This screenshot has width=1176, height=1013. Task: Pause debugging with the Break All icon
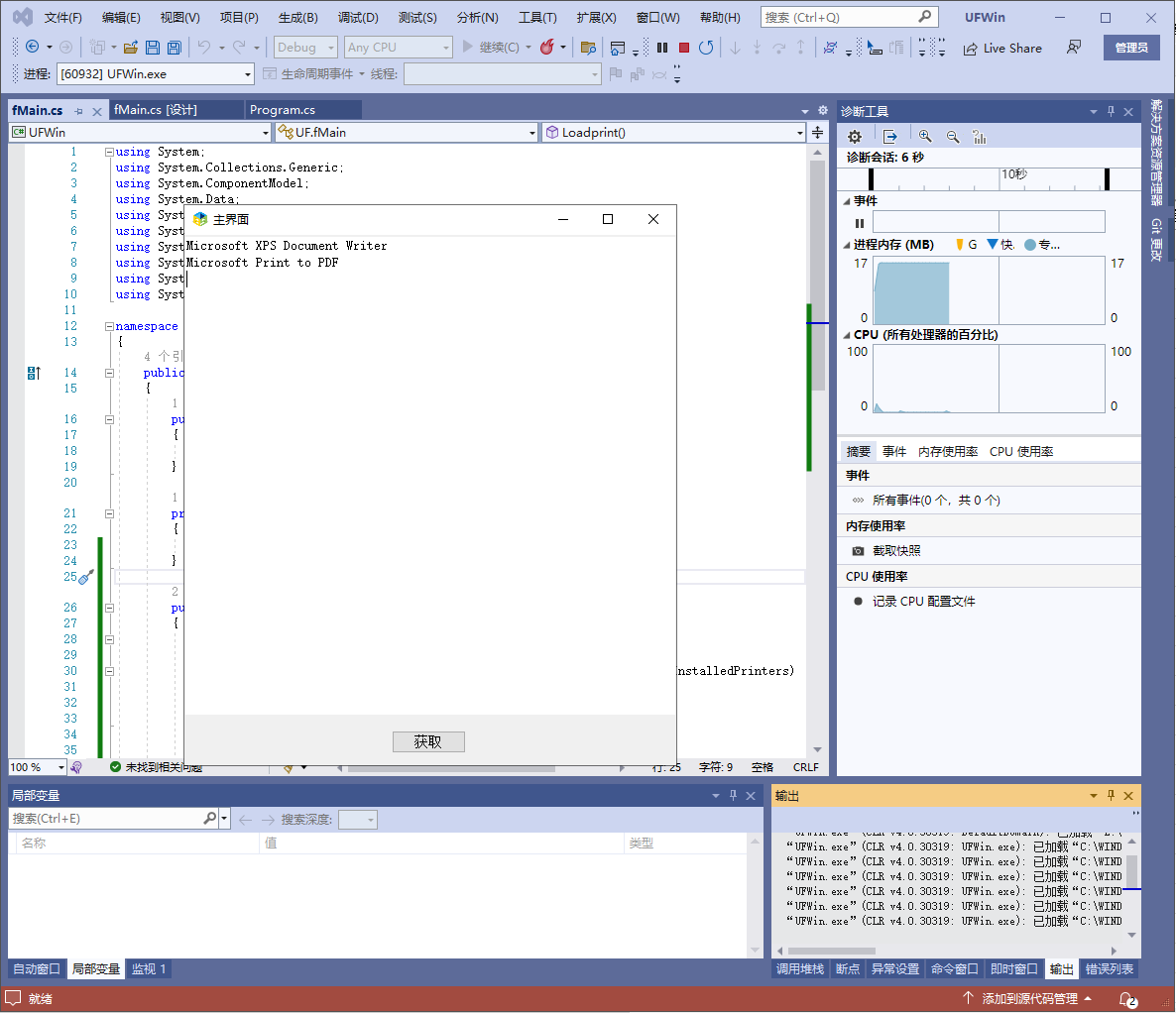click(x=662, y=48)
